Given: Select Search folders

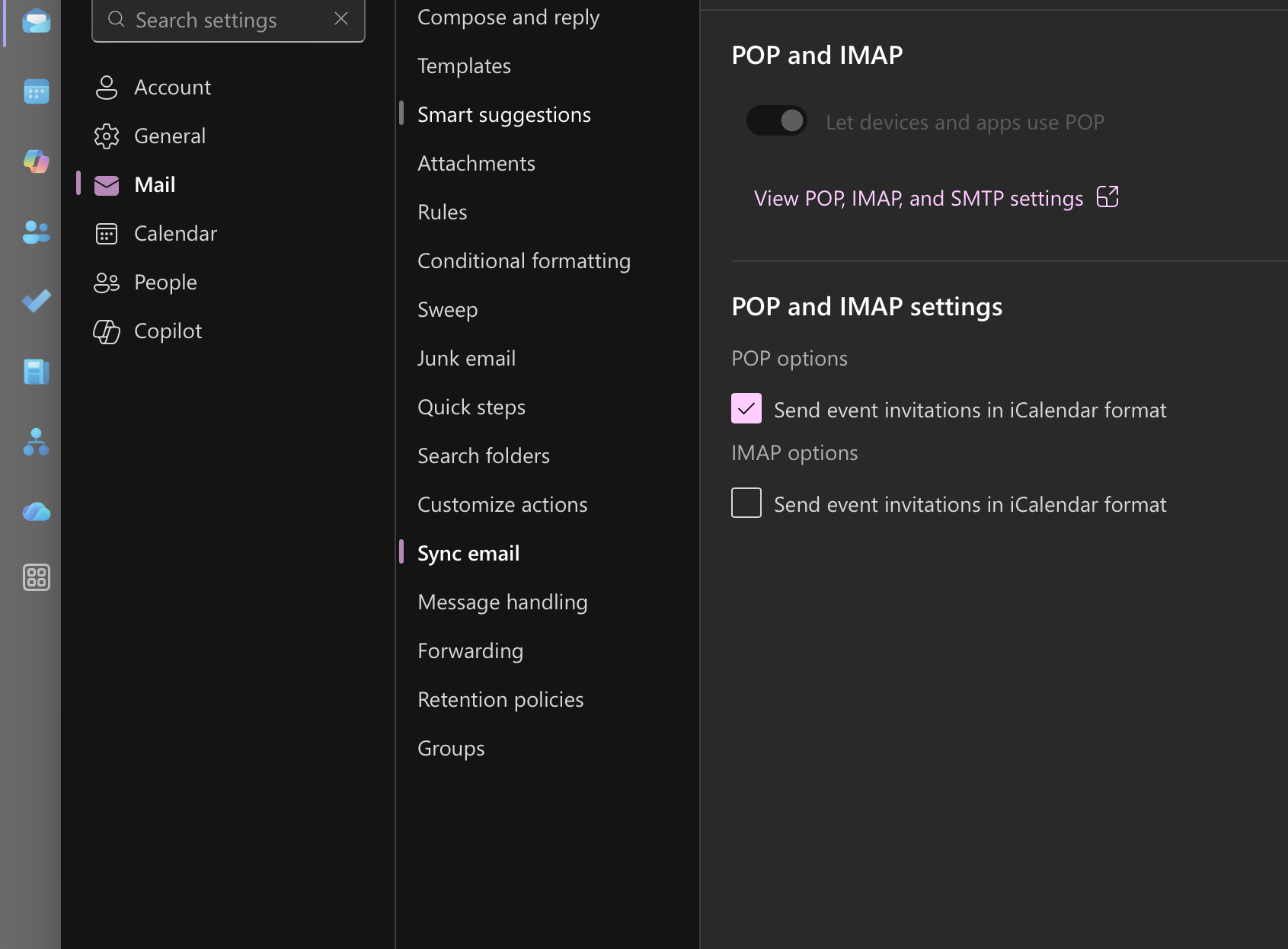Looking at the screenshot, I should click(484, 456).
